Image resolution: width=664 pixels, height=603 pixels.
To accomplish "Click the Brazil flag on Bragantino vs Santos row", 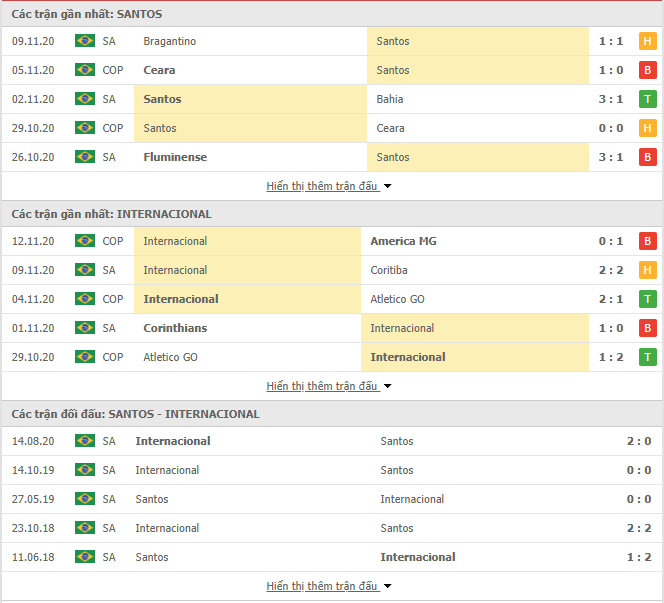I will [x=85, y=41].
